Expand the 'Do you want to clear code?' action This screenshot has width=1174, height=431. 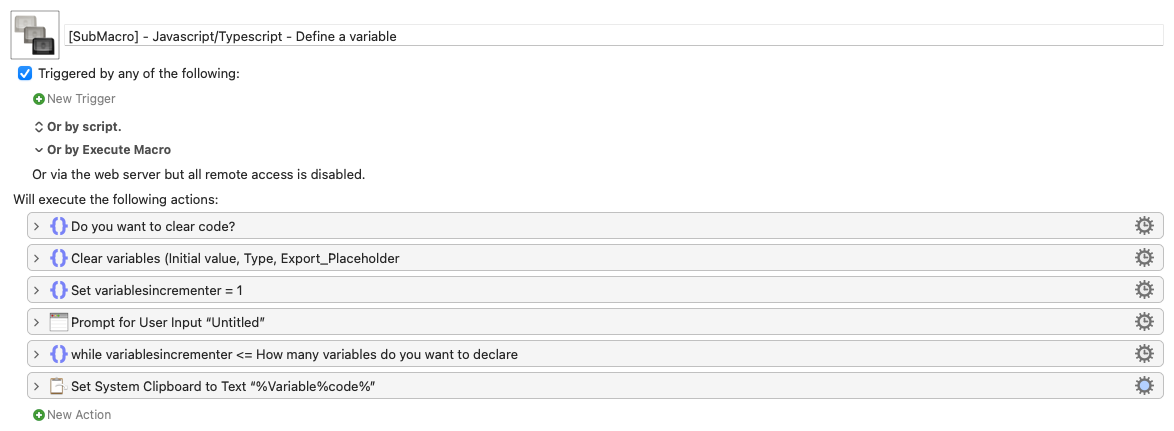tap(37, 226)
